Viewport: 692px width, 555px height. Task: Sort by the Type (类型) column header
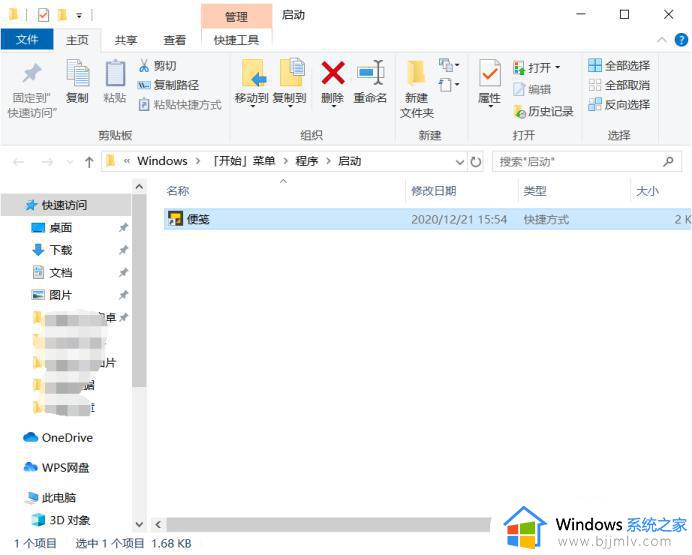535,191
